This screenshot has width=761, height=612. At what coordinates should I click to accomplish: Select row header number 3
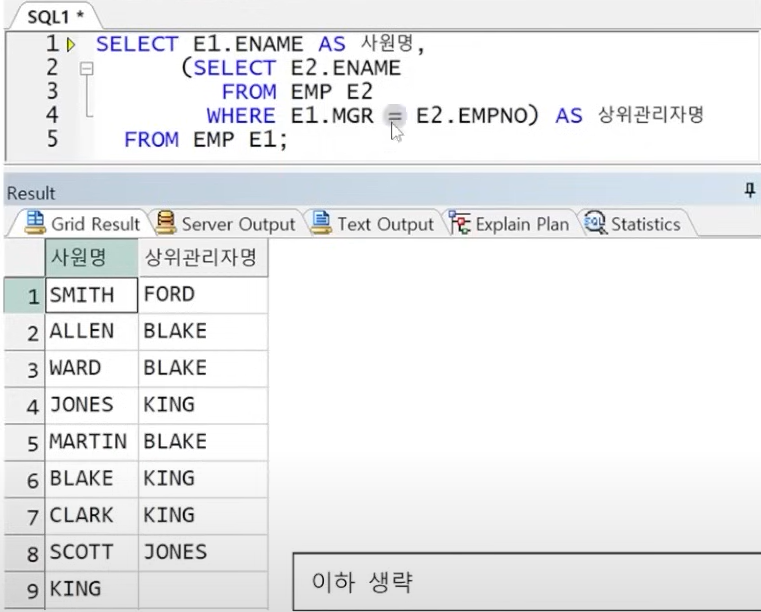point(24,368)
